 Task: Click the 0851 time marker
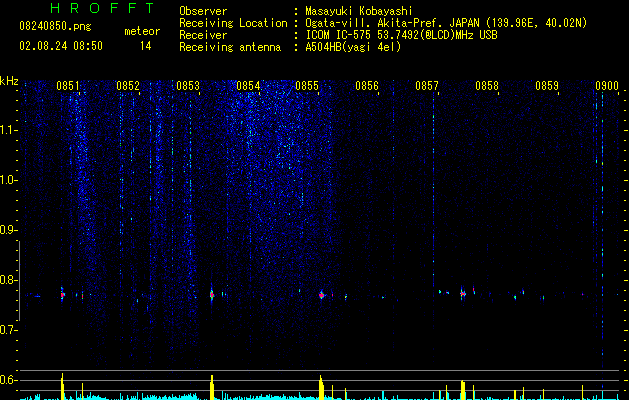tap(67, 86)
